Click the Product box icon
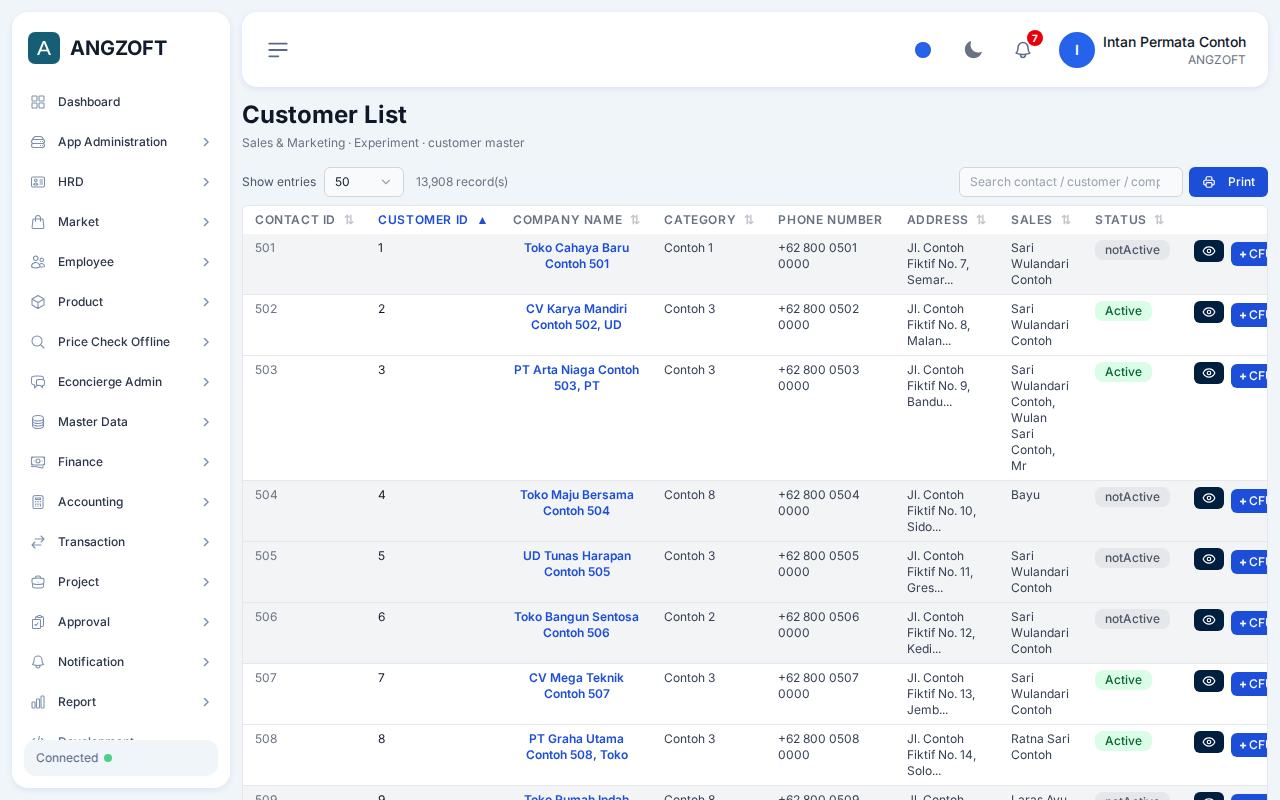 pyautogui.click(x=38, y=302)
